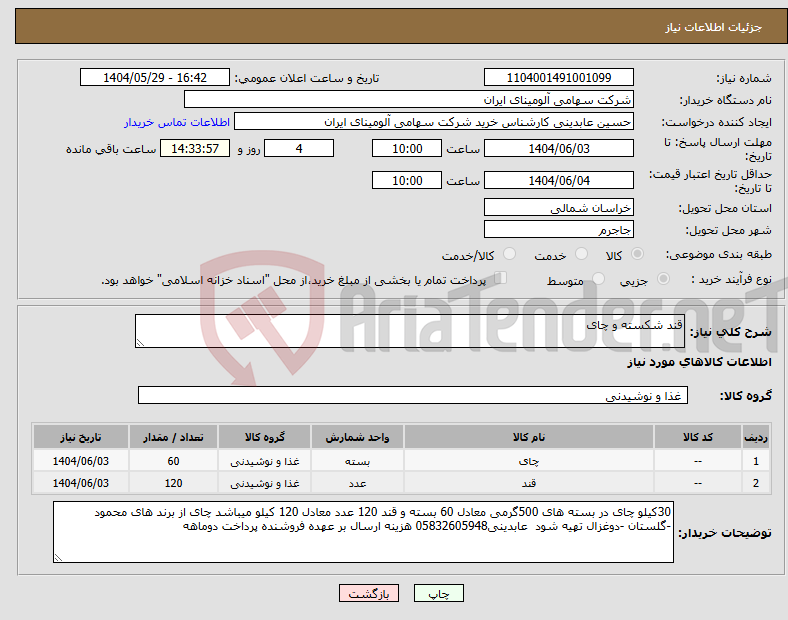Select the خدمت radio button
The width and height of the screenshot is (788, 620).
coord(581,254)
